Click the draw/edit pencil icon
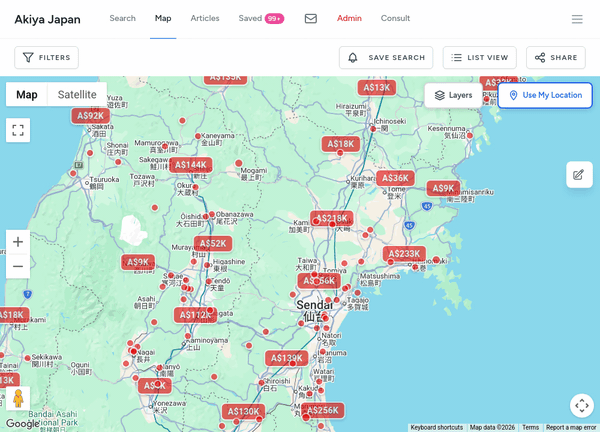This screenshot has width=600, height=432. (x=579, y=175)
